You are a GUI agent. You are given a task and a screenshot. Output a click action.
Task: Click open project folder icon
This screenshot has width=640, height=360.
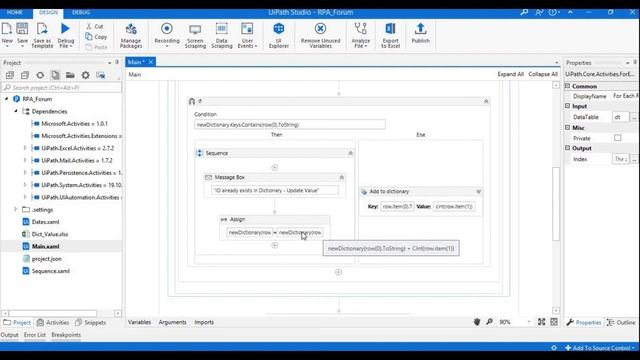pos(70,75)
